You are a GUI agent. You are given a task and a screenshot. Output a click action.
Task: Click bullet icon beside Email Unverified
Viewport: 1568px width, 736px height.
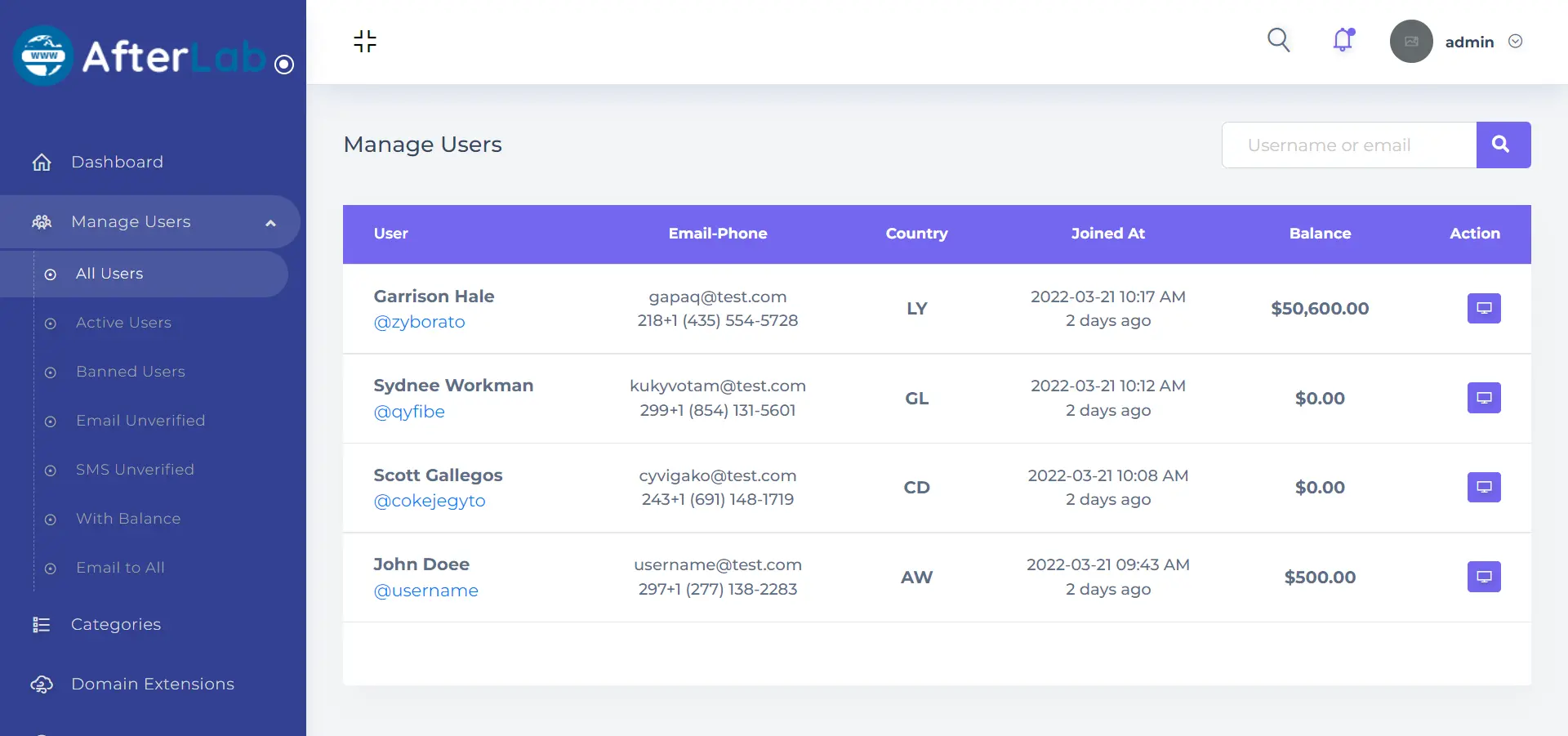point(51,422)
